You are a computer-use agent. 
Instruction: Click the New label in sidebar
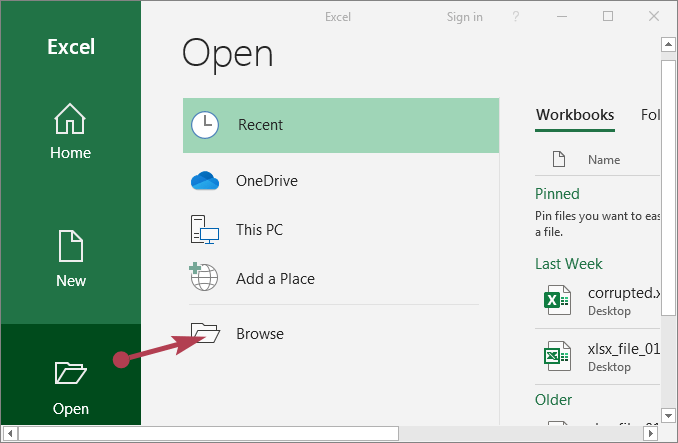[71, 281]
